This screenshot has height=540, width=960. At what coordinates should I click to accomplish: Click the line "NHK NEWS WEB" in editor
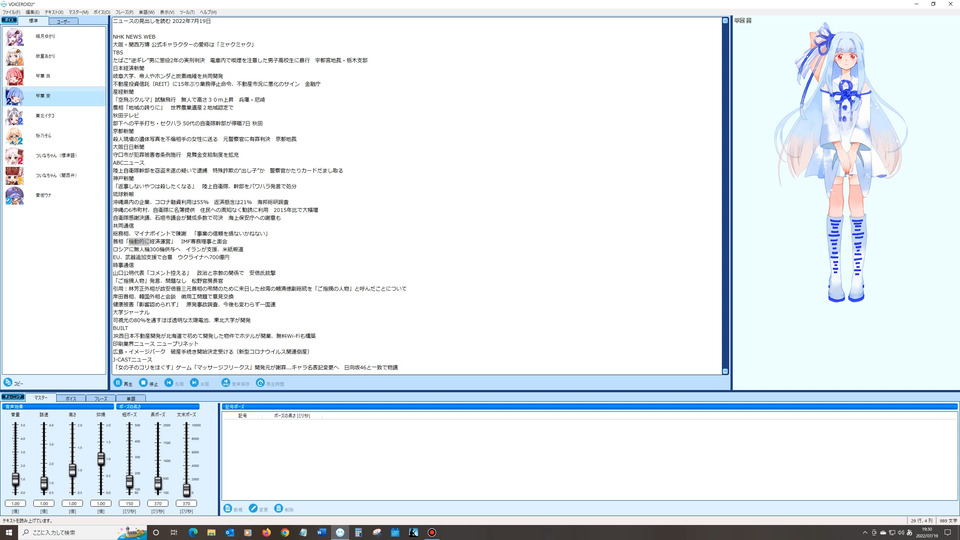pyautogui.click(x=134, y=37)
